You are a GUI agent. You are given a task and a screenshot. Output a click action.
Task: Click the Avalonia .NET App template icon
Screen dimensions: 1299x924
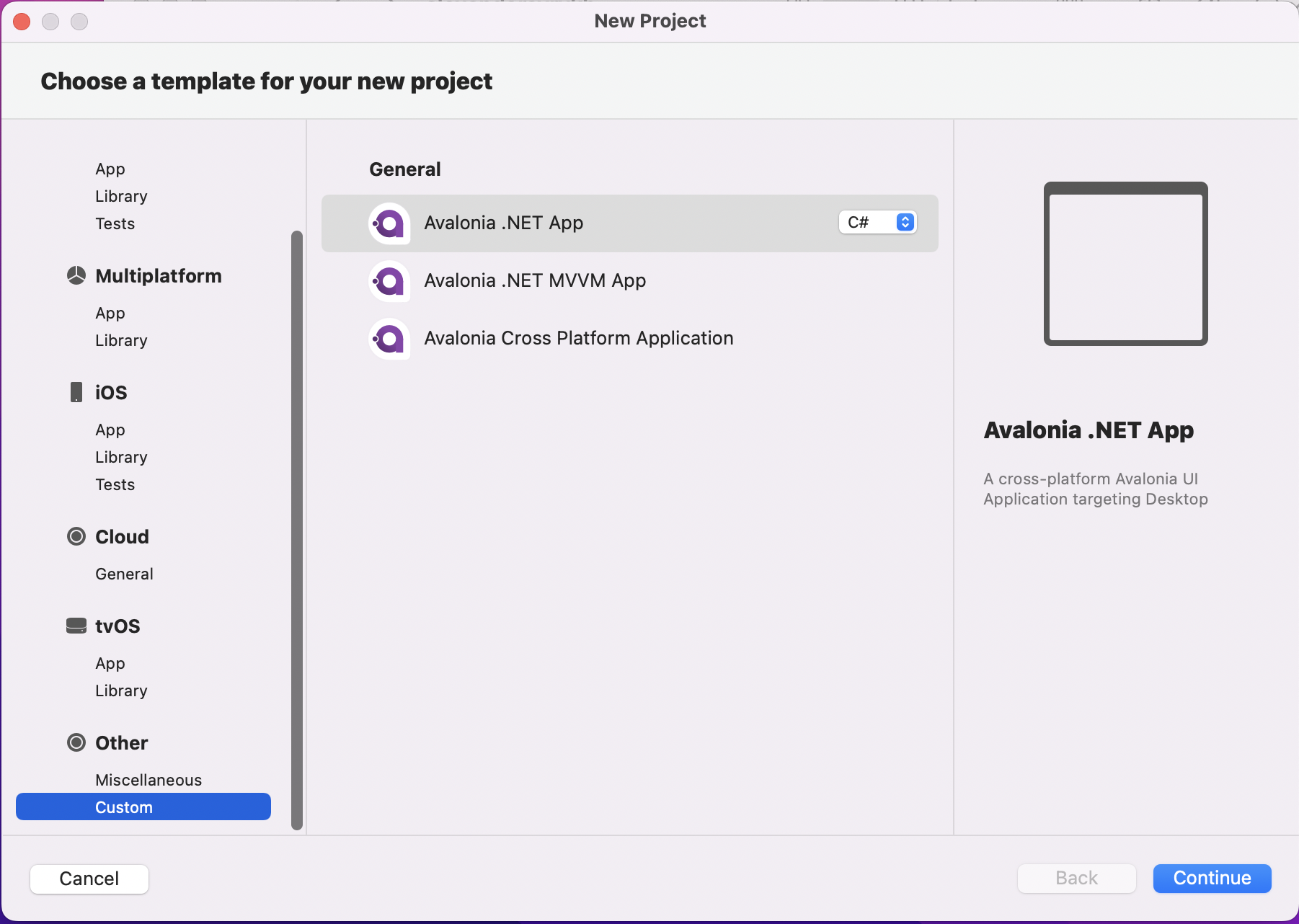(389, 223)
